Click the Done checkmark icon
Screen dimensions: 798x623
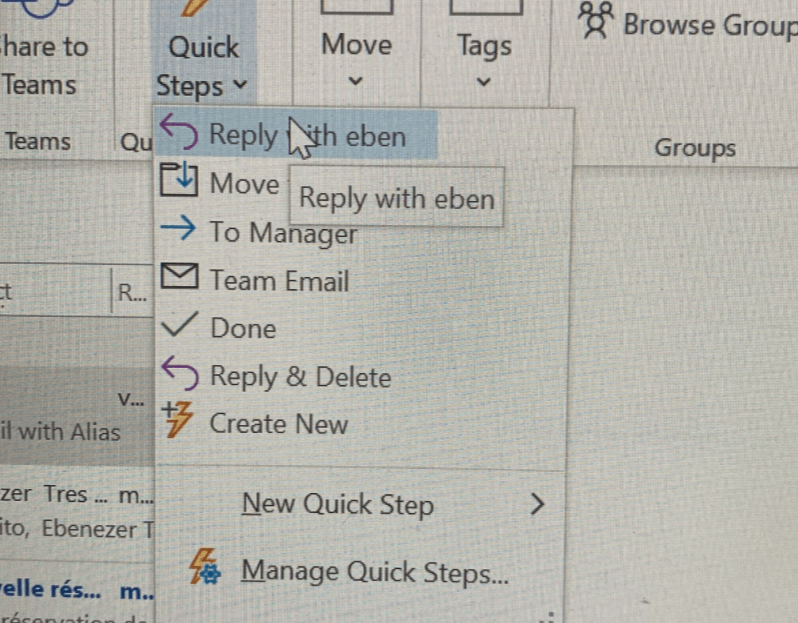(x=179, y=324)
